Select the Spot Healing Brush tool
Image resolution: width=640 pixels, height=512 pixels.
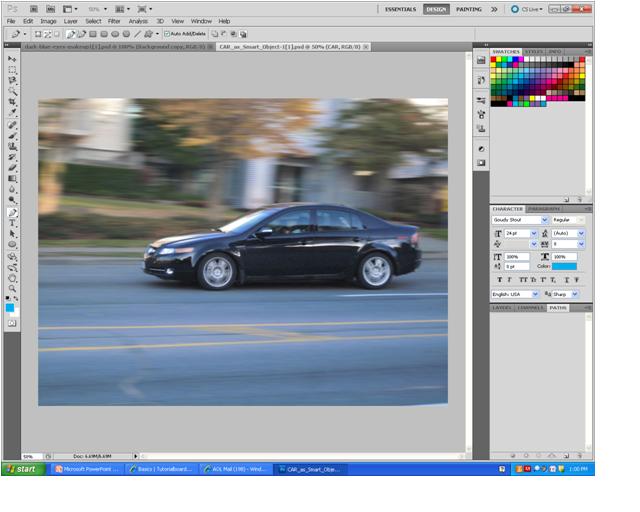[12, 125]
